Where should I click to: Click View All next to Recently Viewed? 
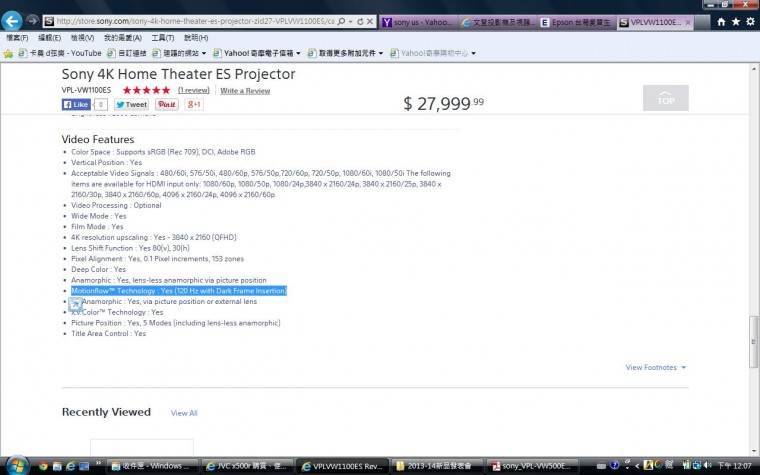pyautogui.click(x=184, y=413)
